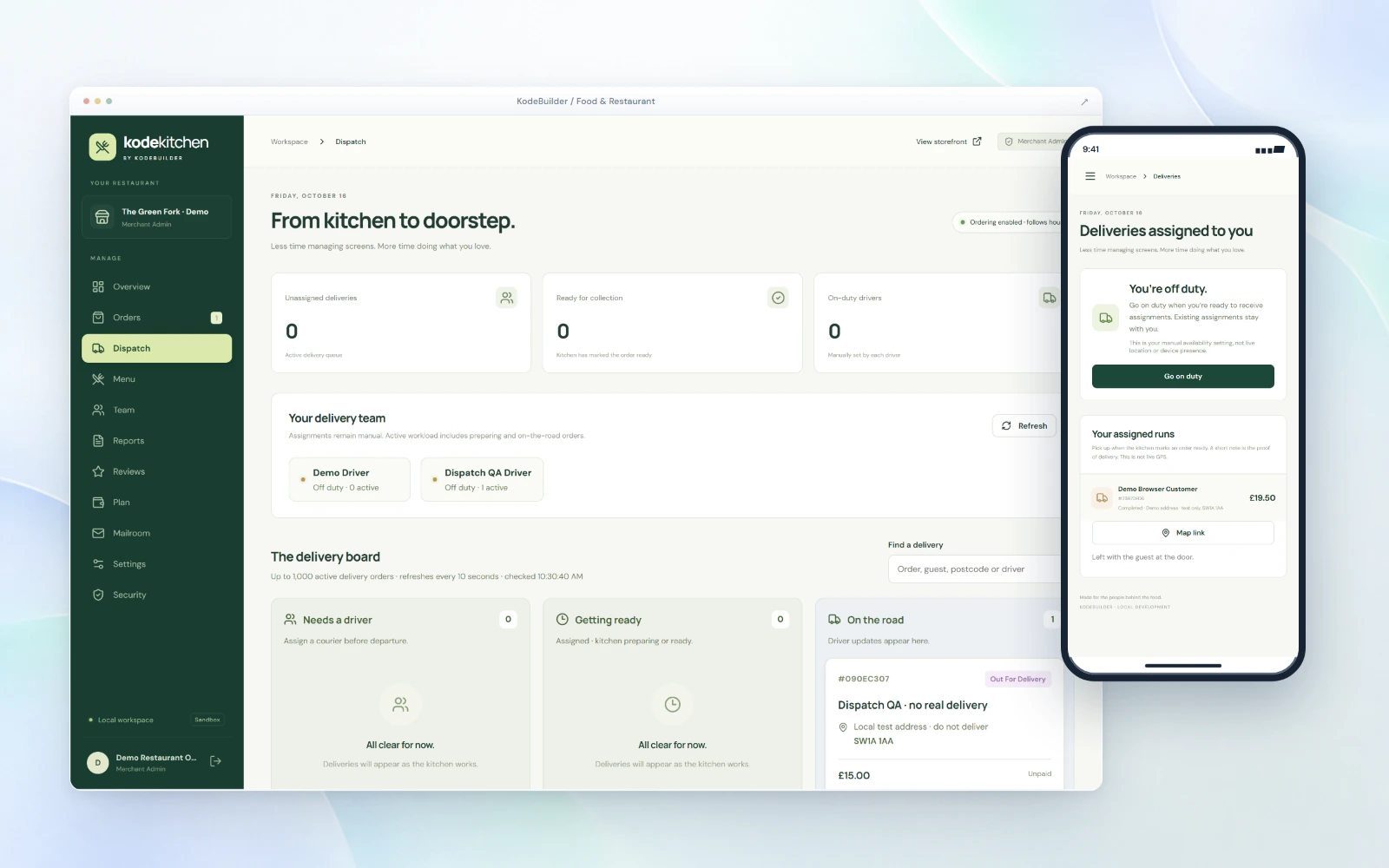Click the Unassigned deliveries people icon
Screen dimensions: 1389x868
click(507, 298)
